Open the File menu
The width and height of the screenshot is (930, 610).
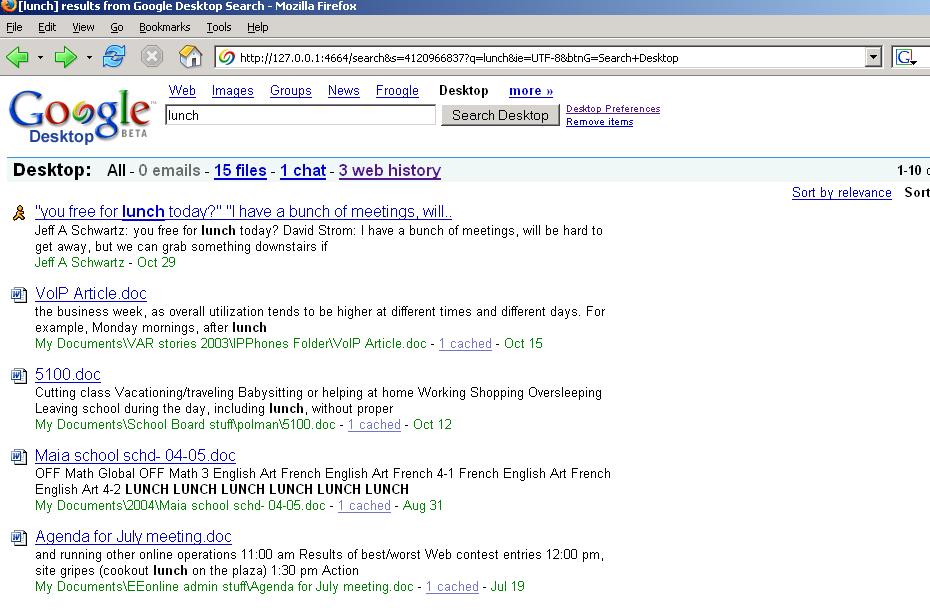click(x=14, y=27)
